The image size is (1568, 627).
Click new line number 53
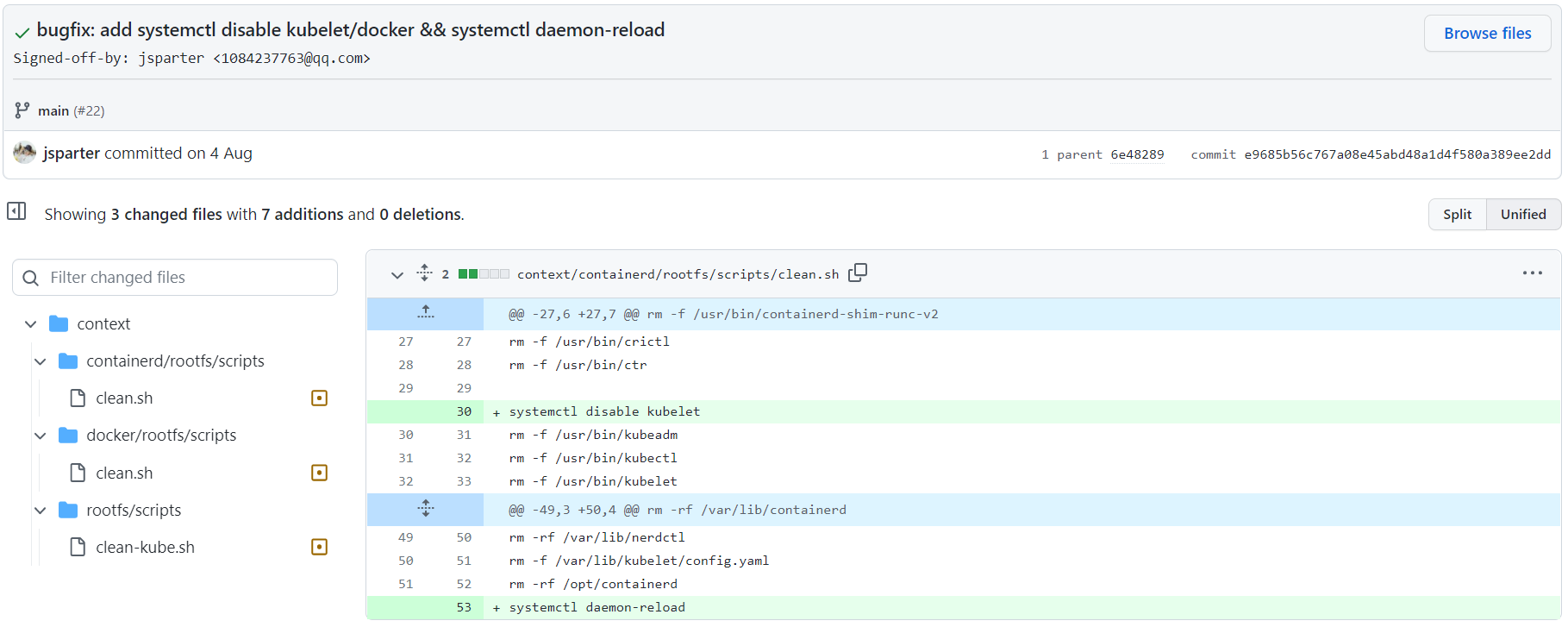click(x=464, y=608)
